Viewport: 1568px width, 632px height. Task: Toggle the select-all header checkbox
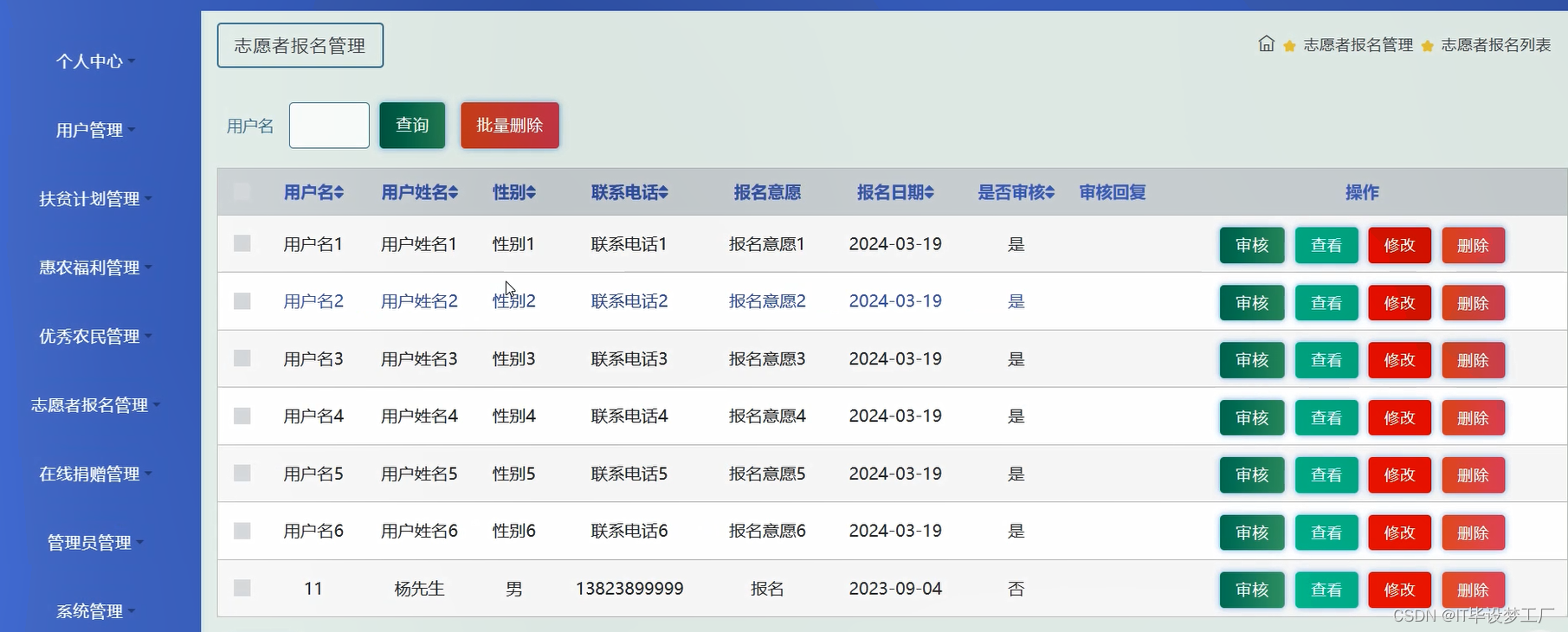[x=242, y=192]
